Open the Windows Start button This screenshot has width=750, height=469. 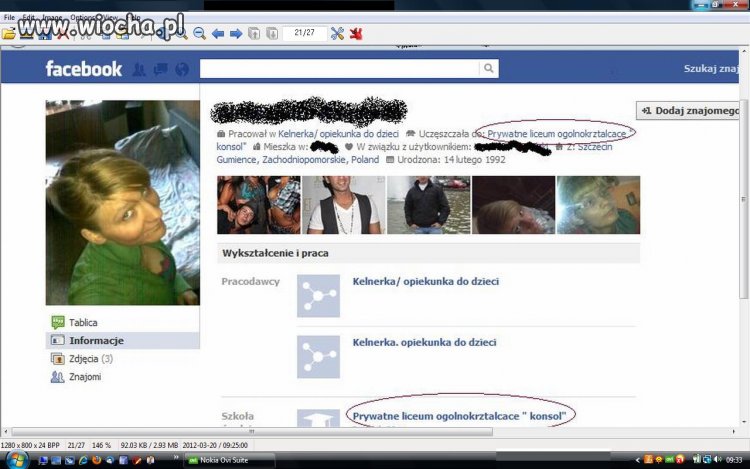tap(16, 460)
